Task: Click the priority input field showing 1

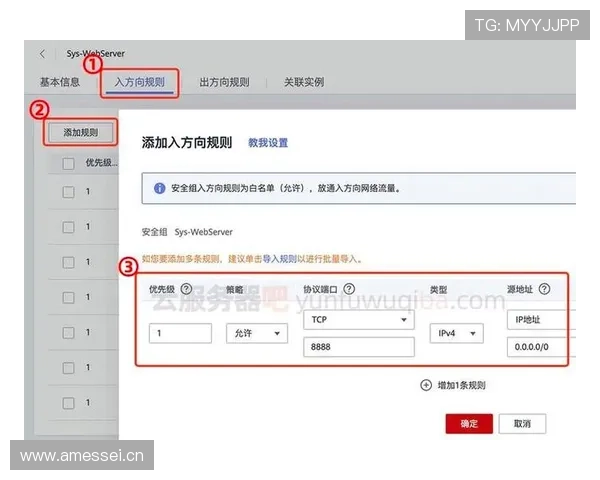Action: [x=180, y=333]
